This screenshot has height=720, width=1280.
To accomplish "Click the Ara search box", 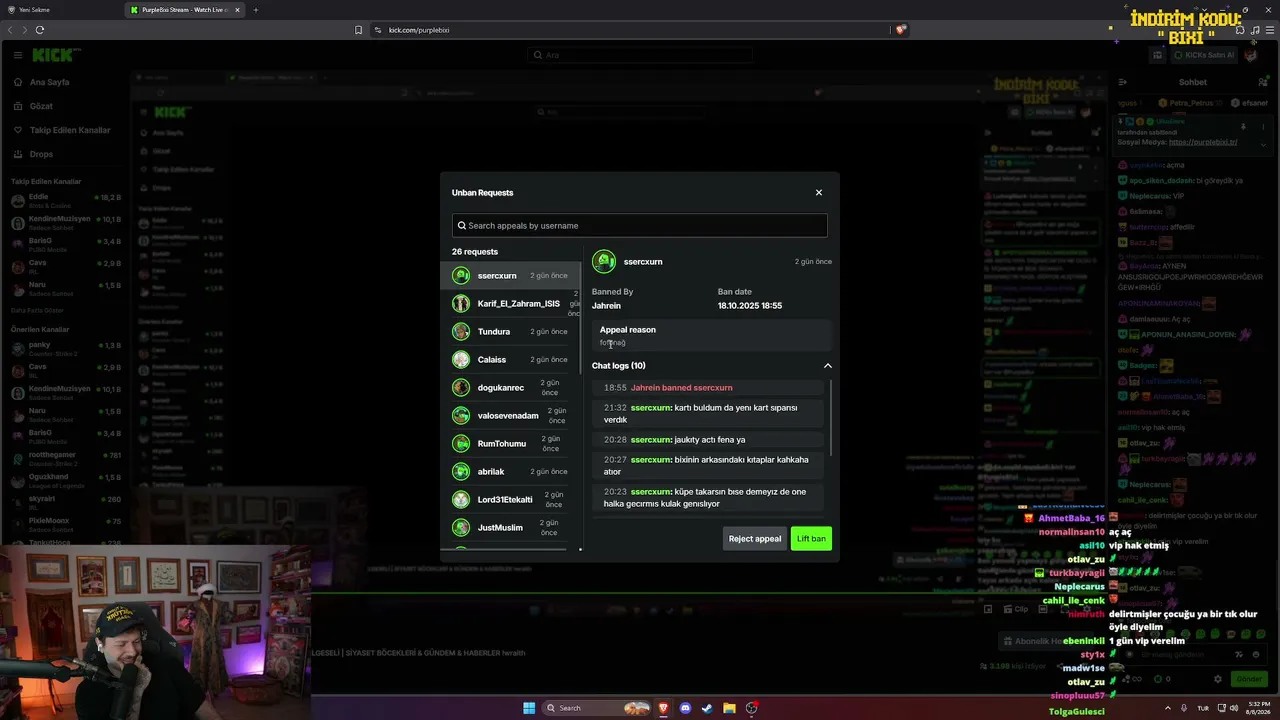I will 640,55.
